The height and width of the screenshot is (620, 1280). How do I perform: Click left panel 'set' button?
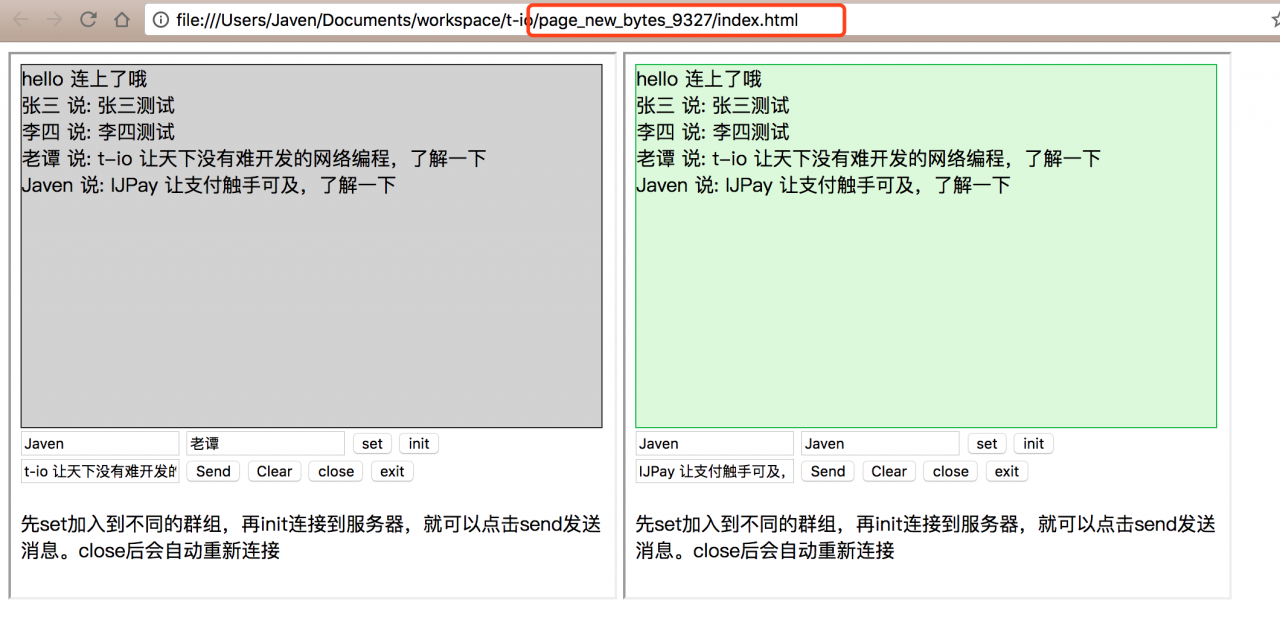372,444
